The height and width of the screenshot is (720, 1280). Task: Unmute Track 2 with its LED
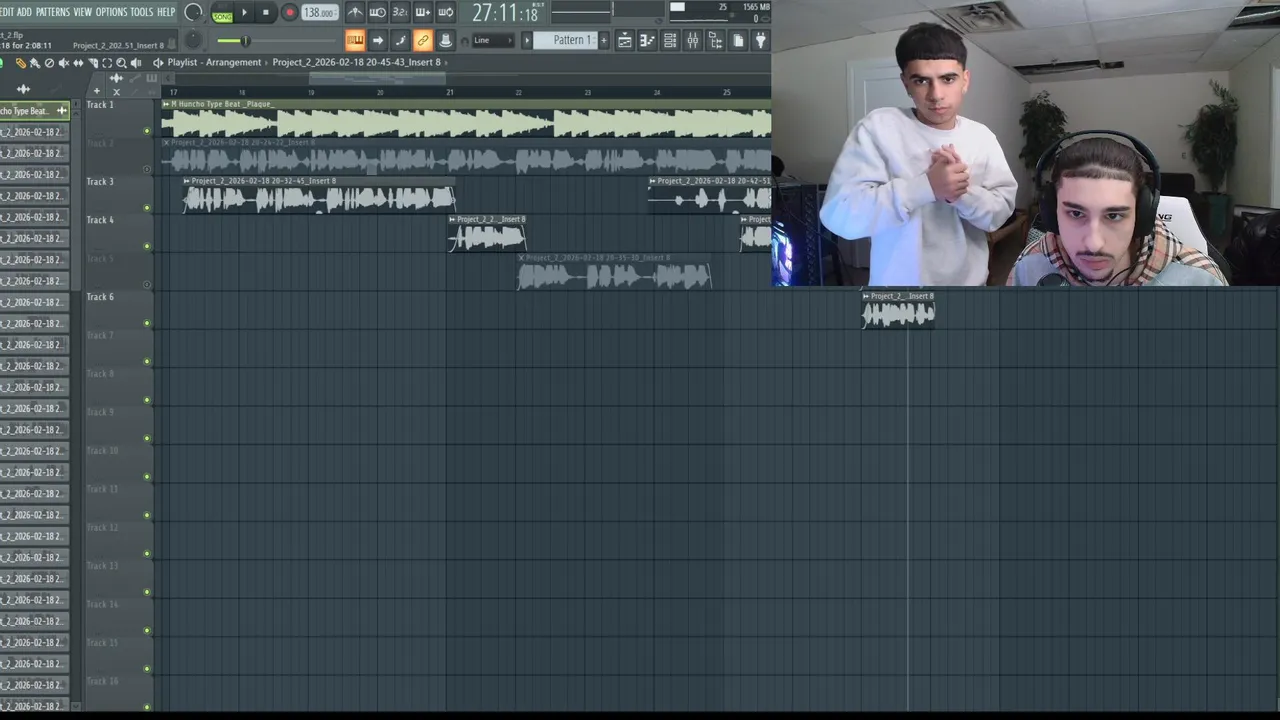147,169
